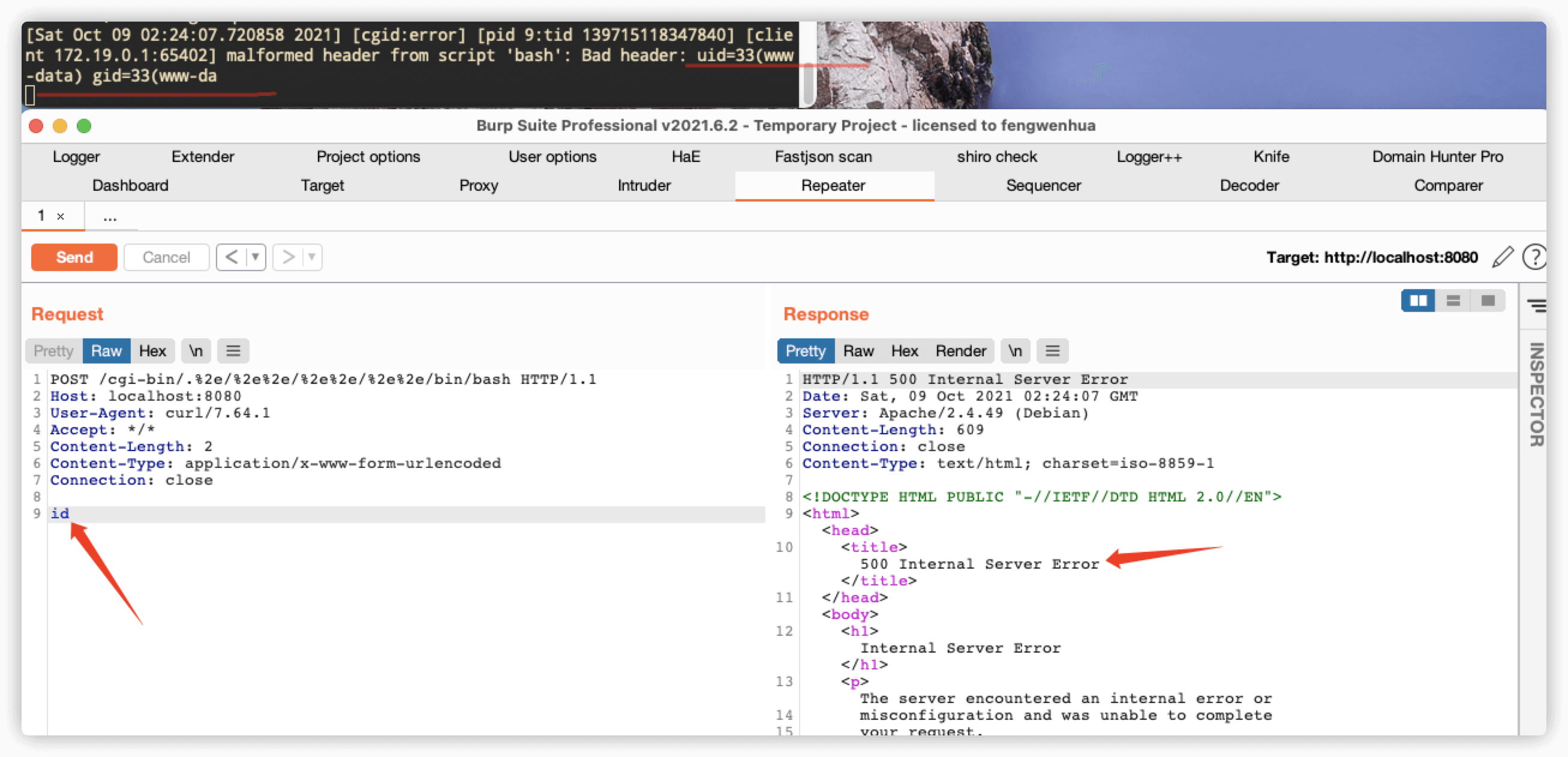Image resolution: width=1568 pixels, height=757 pixels.
Task: Select combined single-pane layout icon
Action: (1488, 301)
